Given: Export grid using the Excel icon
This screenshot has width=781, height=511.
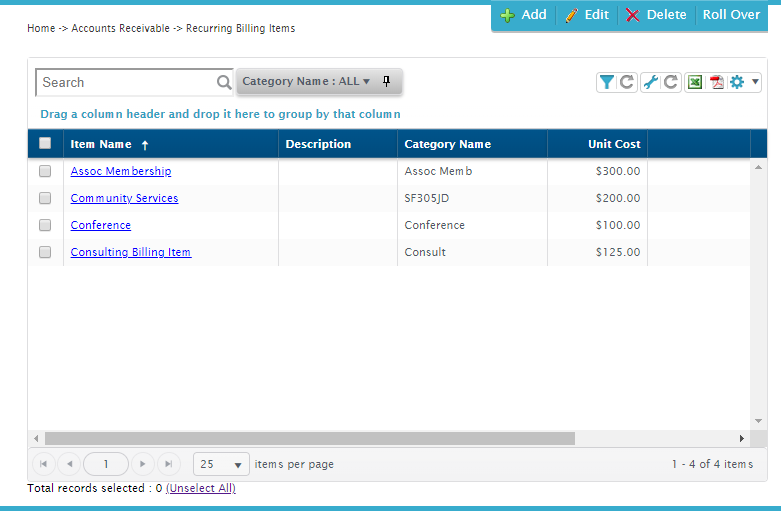Looking at the screenshot, I should coord(694,83).
